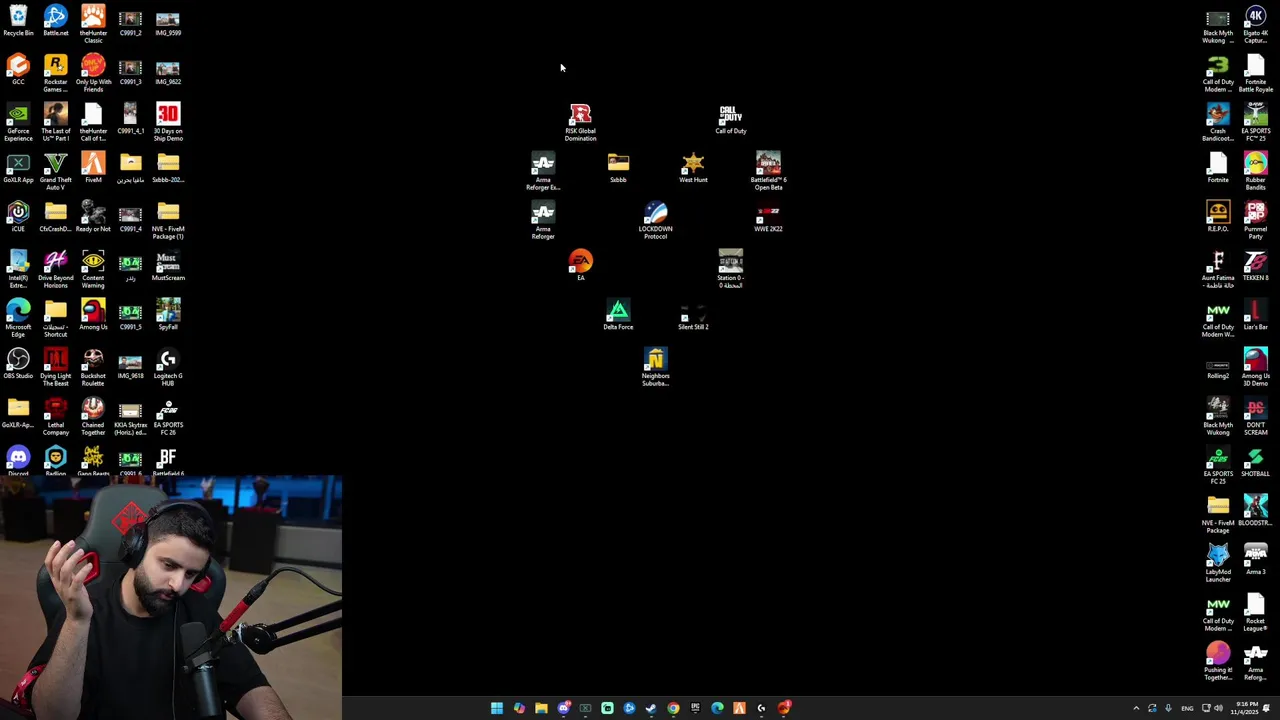Launch the SHOTBALL desktop icon
This screenshot has height=720, width=1280.
tap(1255, 462)
